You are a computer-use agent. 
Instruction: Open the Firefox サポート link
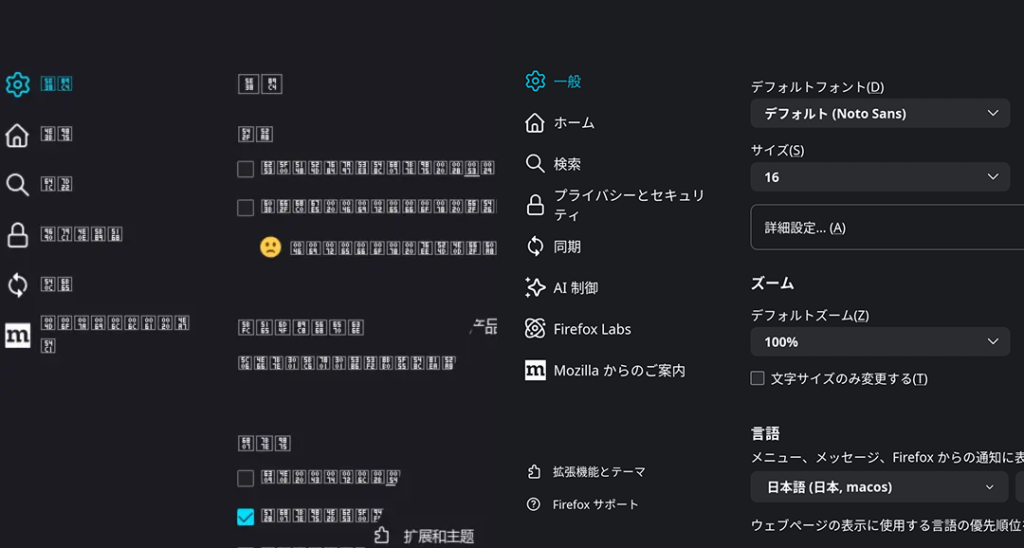[595, 505]
